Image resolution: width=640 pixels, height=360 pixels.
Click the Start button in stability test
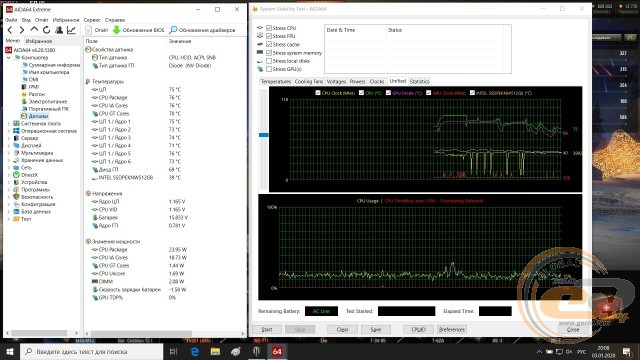(x=267, y=329)
